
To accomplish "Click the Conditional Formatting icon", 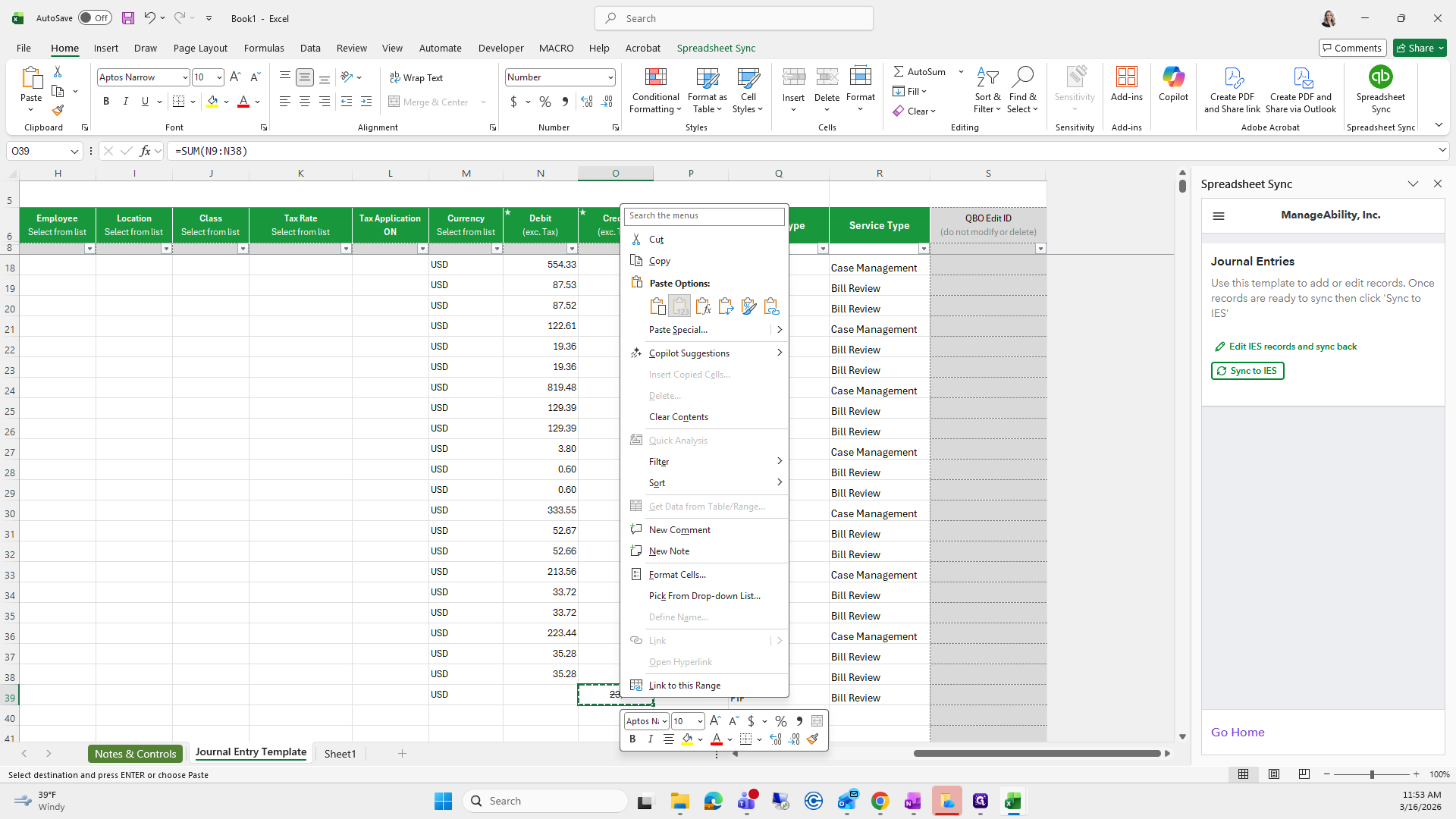I will point(655,77).
